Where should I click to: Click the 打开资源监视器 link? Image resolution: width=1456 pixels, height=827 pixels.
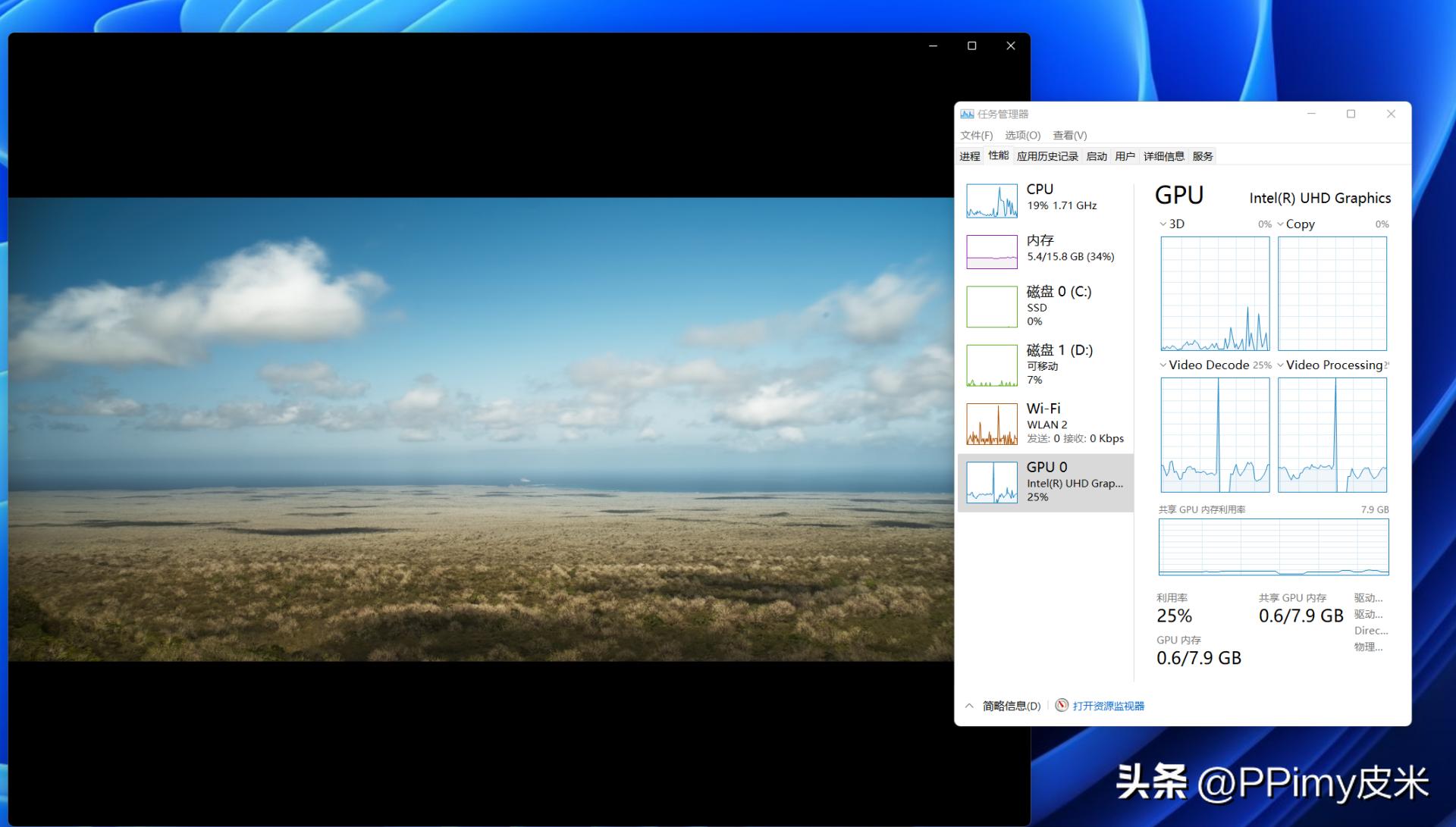[1108, 706]
